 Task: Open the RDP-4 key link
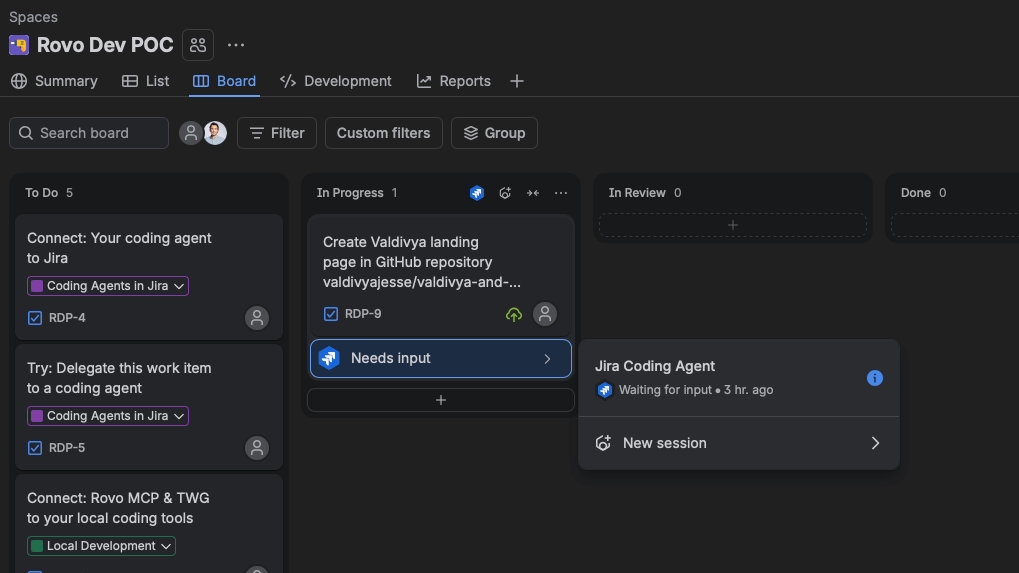tap(67, 318)
